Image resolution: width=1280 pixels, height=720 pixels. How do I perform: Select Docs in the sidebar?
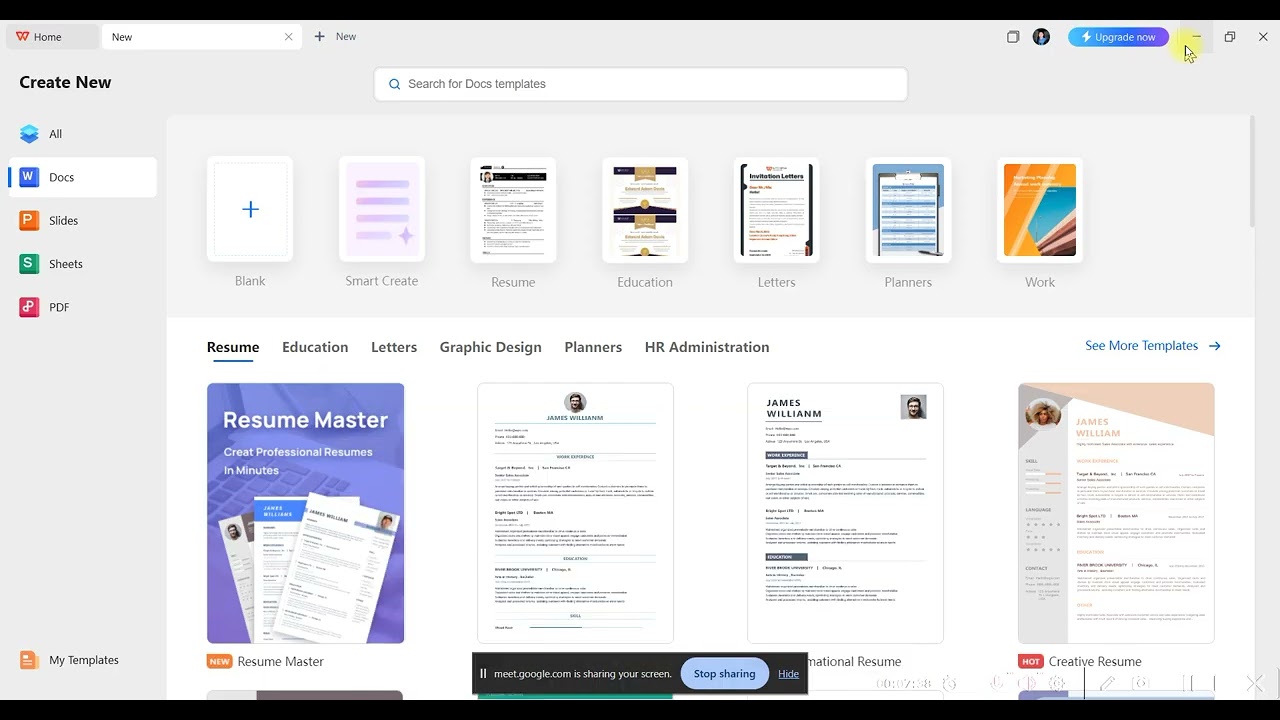[x=82, y=177]
